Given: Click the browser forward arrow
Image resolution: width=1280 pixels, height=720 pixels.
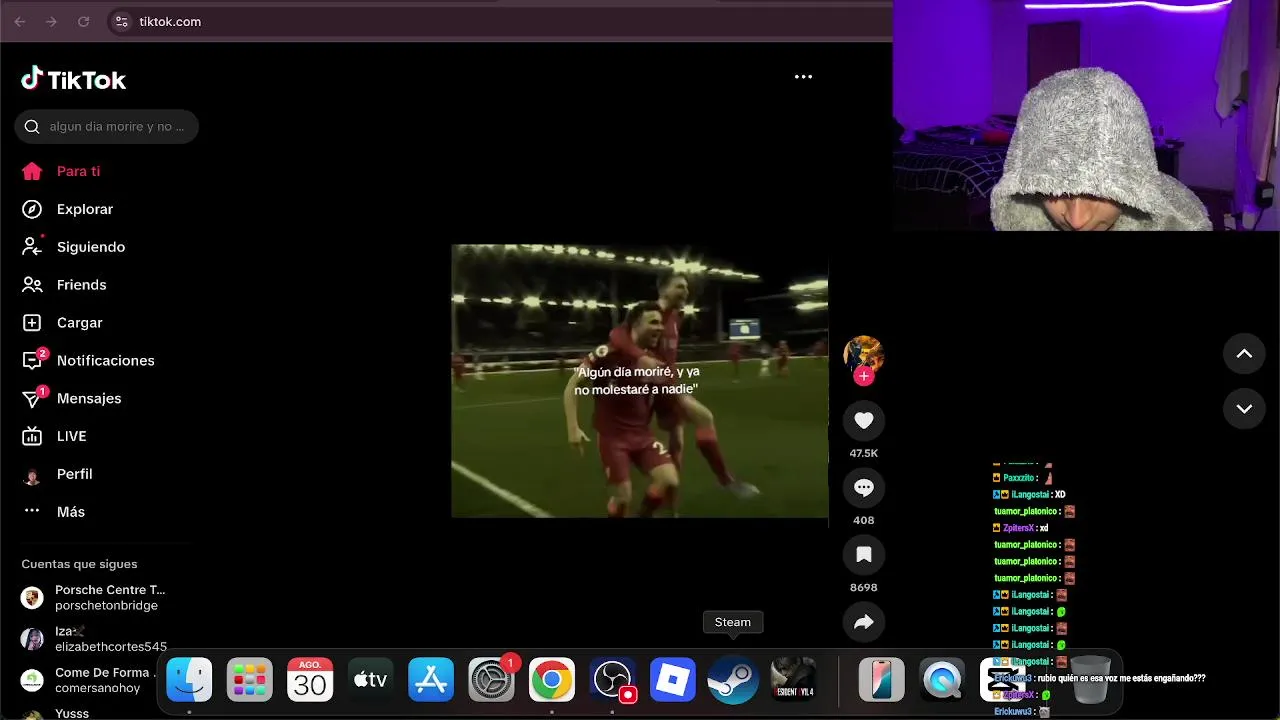Looking at the screenshot, I should pos(52,21).
